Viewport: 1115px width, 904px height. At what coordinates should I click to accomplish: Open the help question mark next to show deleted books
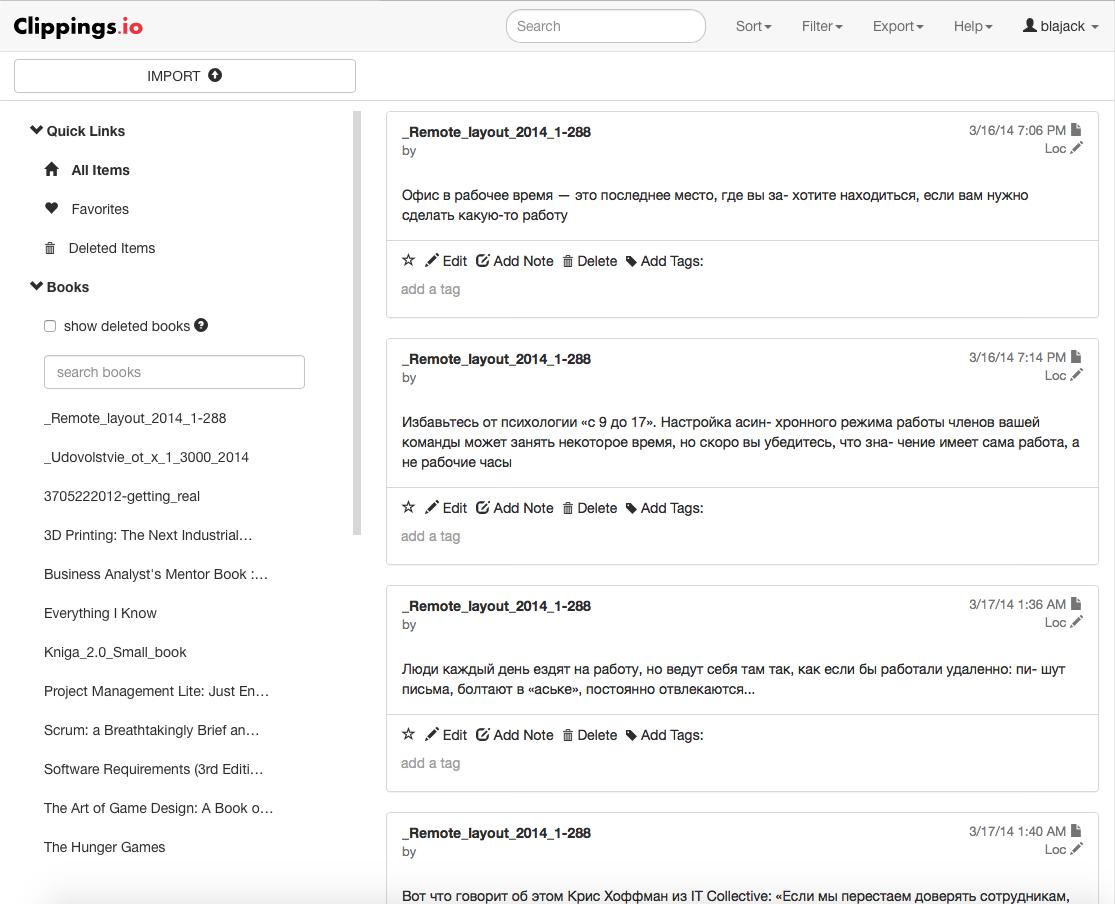tap(201, 325)
